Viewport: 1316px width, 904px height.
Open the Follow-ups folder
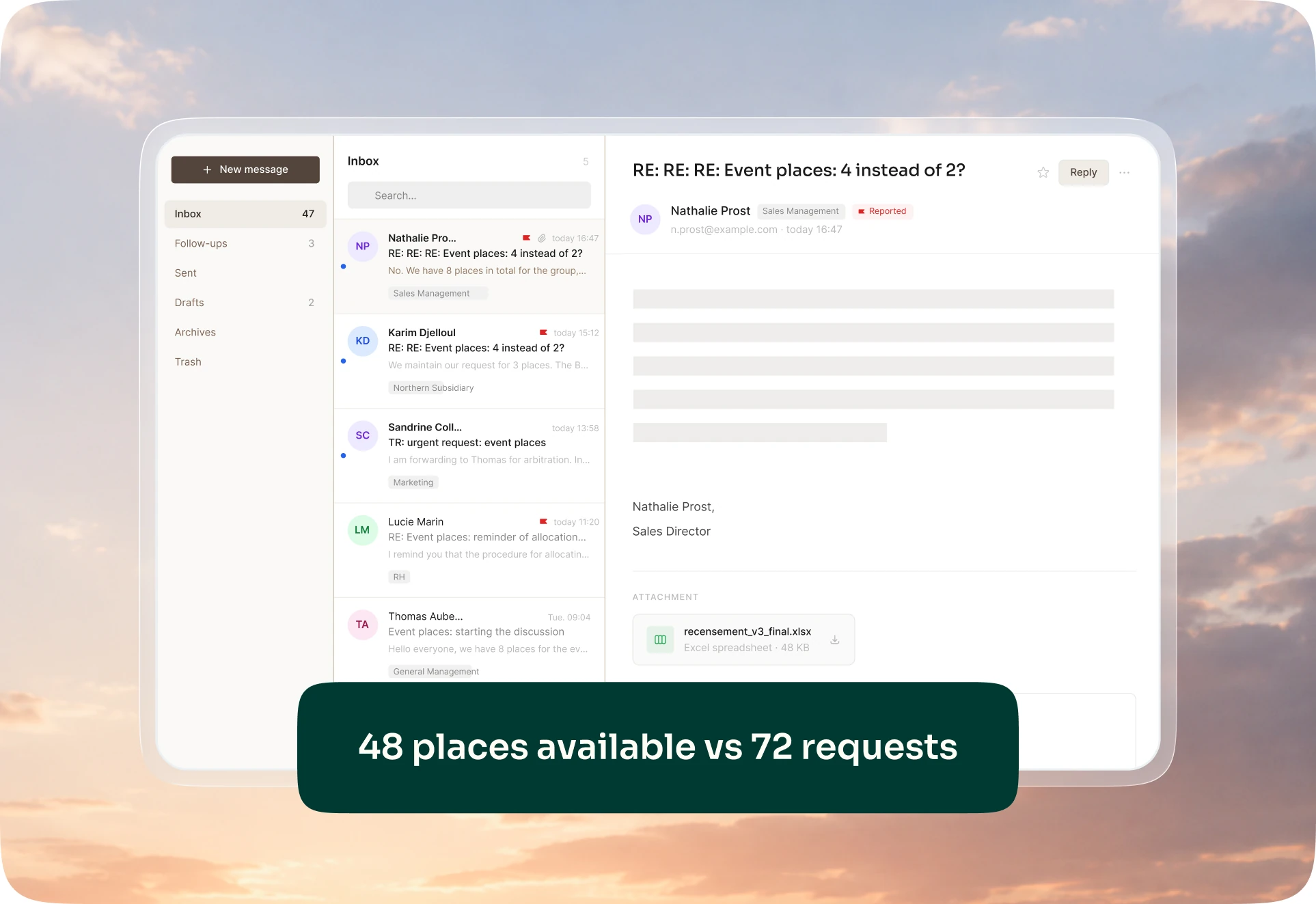click(x=245, y=243)
